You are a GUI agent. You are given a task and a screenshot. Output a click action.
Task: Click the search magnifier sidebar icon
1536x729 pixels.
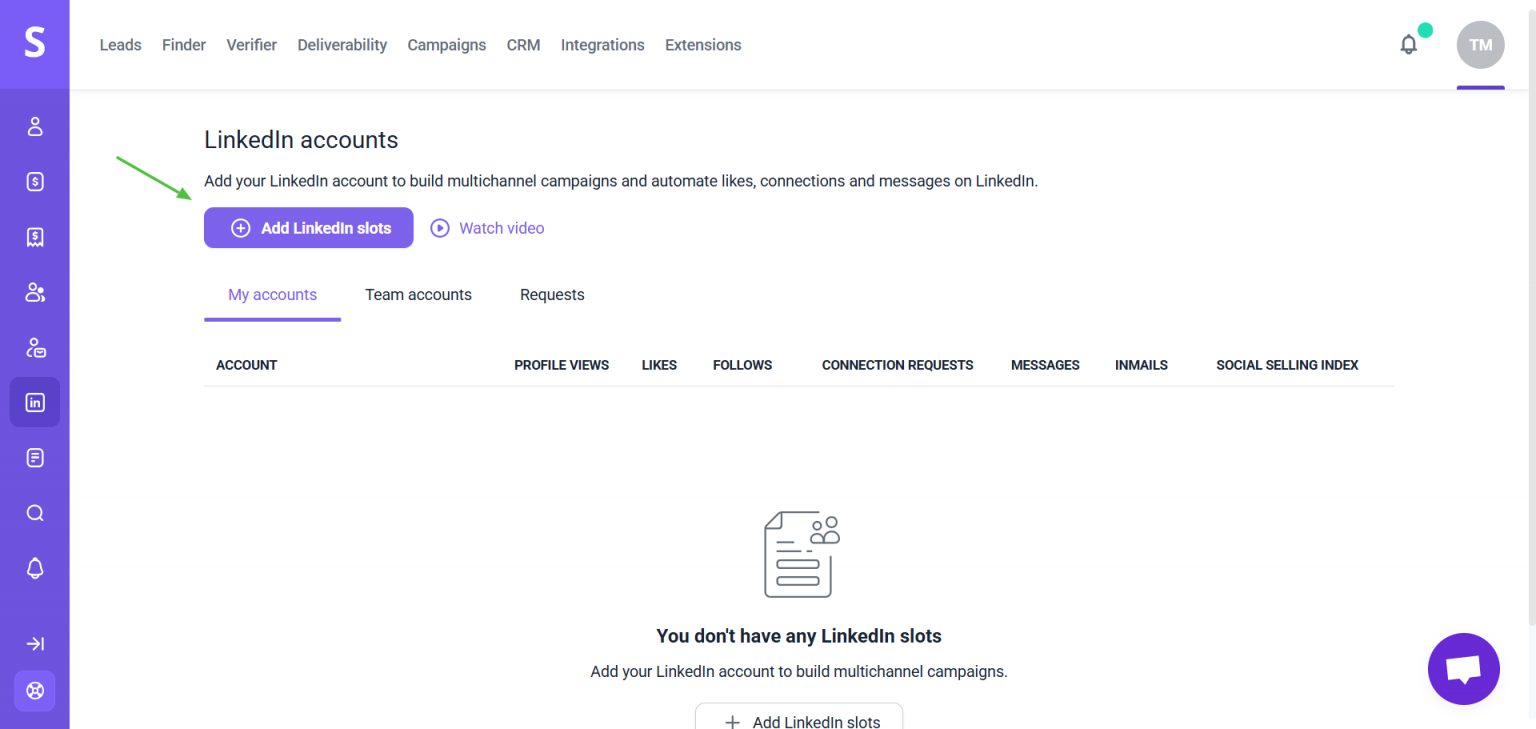35,513
